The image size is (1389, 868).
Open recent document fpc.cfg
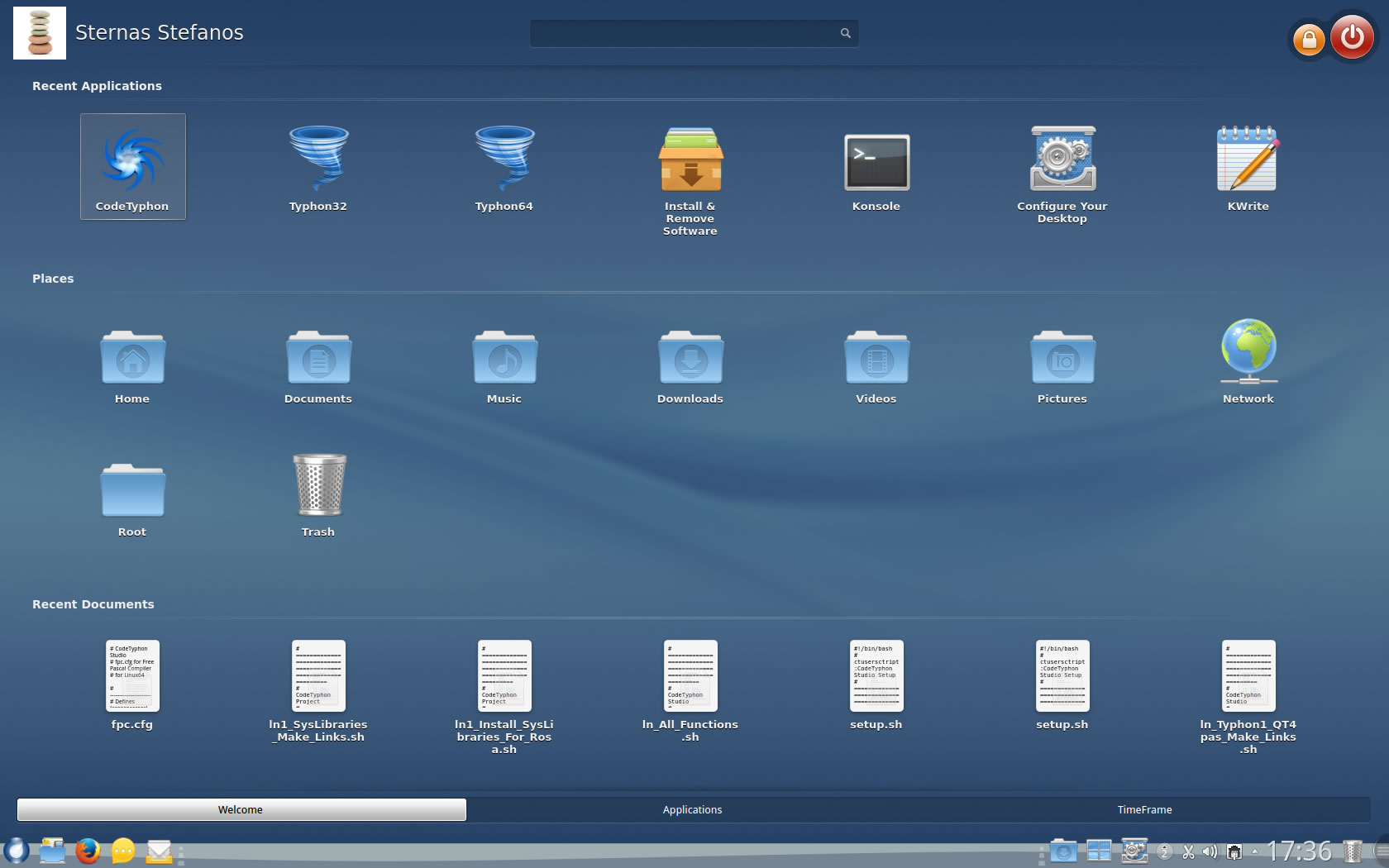click(x=132, y=685)
